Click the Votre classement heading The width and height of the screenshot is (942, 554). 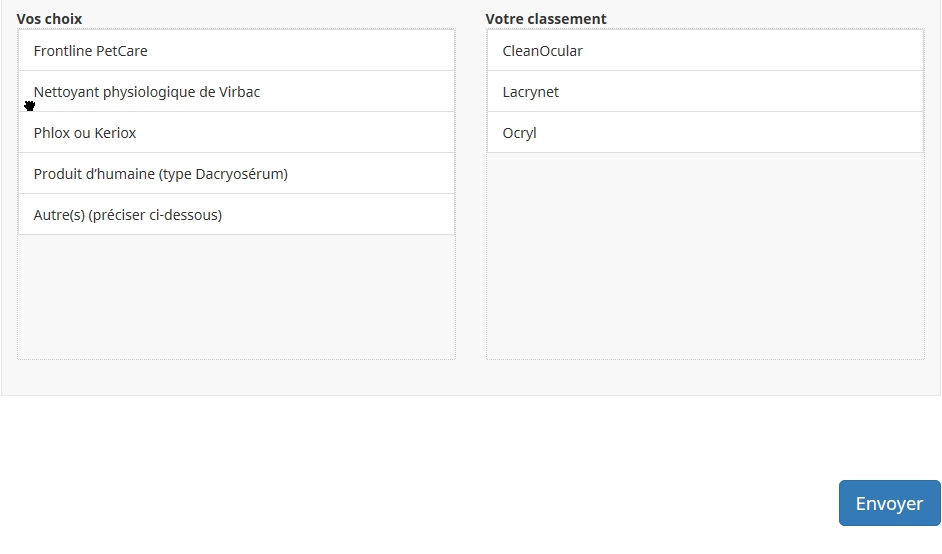point(546,19)
